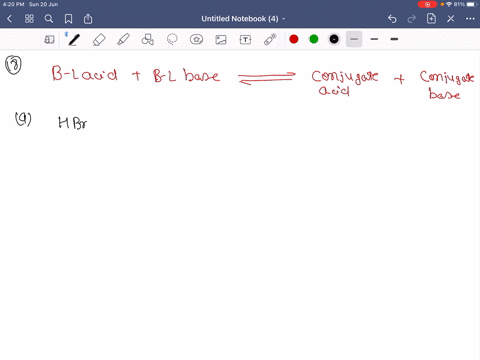Open the Elements sticker tool
This screenshot has height=360, width=480.
pos(196,40)
